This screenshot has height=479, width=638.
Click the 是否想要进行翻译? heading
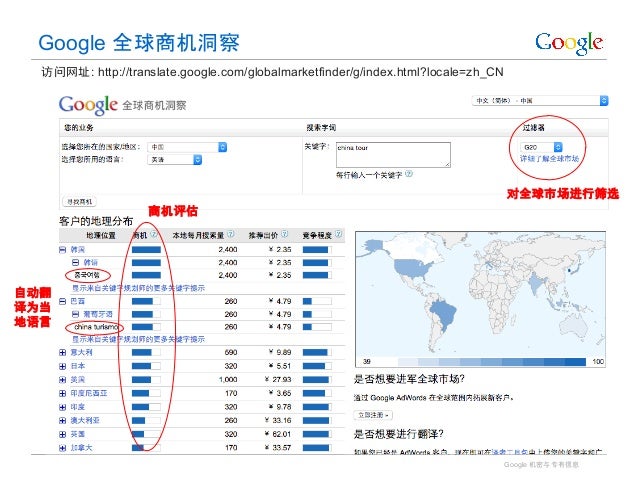click(399, 434)
